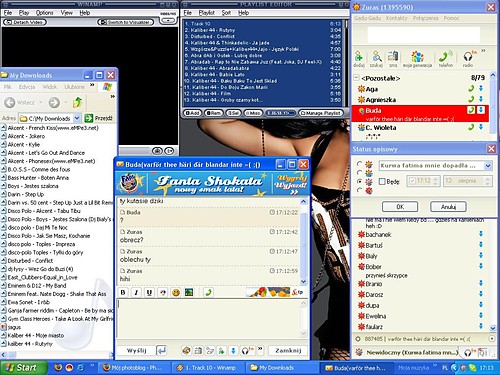The width and height of the screenshot is (500, 375).
Task: Switch to Mój photoblog taskbar button
Action: tap(133, 368)
